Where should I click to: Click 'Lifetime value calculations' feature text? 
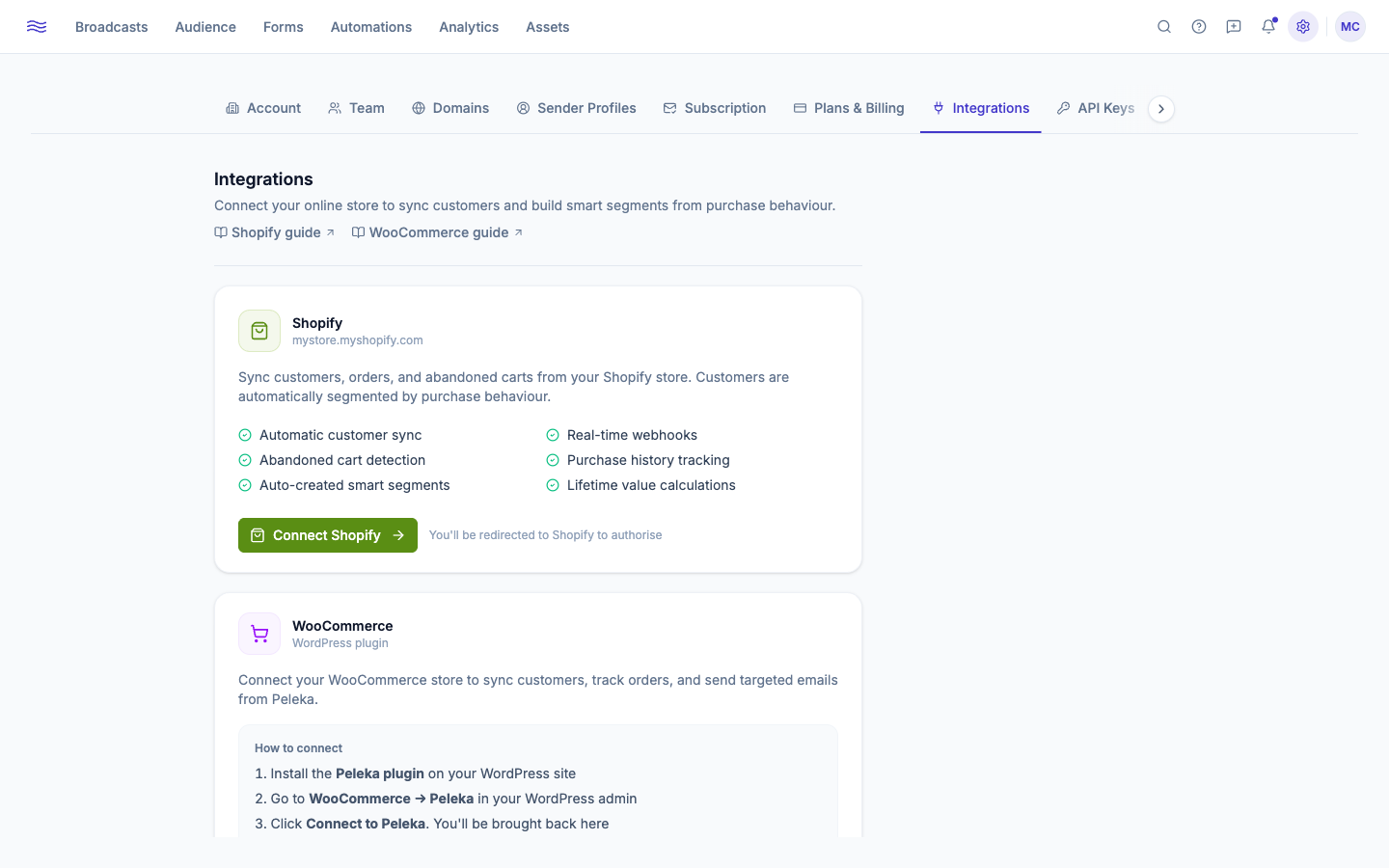coord(651,485)
